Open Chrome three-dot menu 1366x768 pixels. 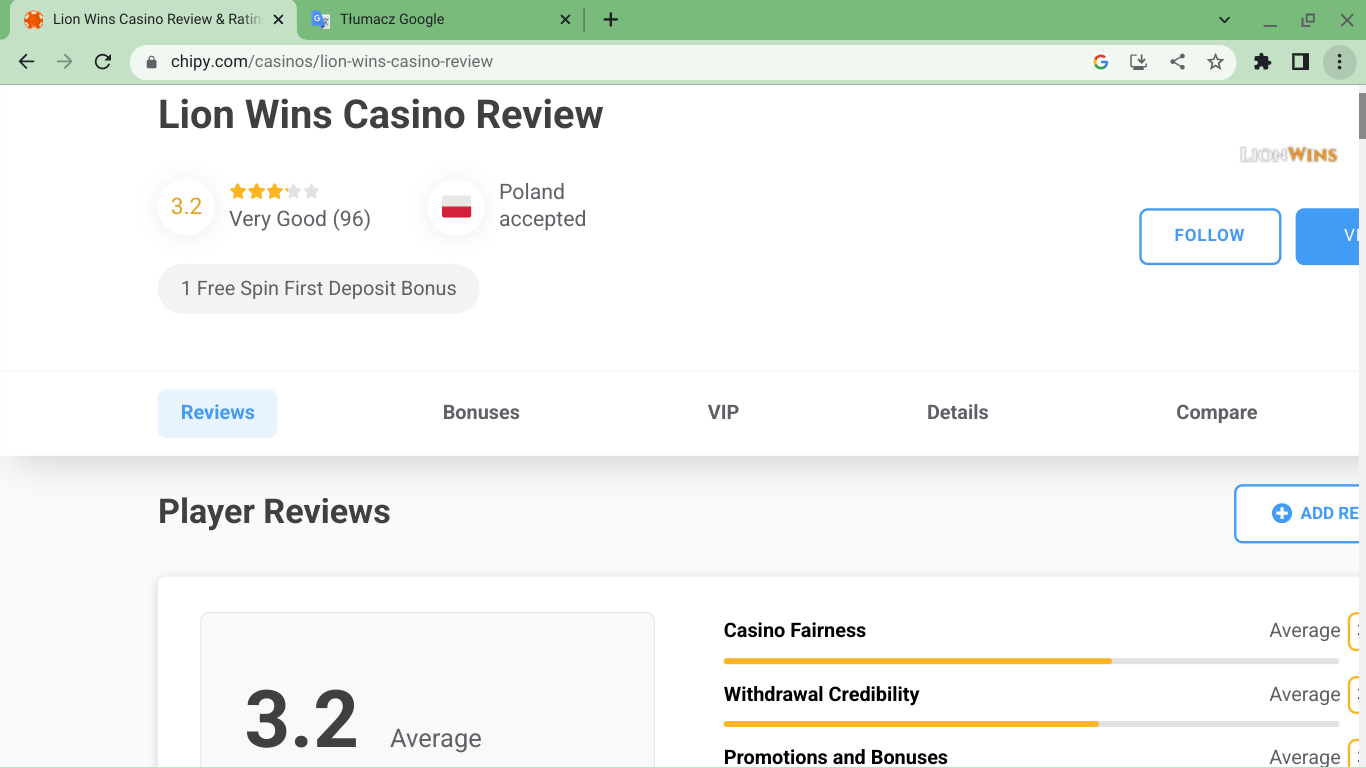point(1339,62)
